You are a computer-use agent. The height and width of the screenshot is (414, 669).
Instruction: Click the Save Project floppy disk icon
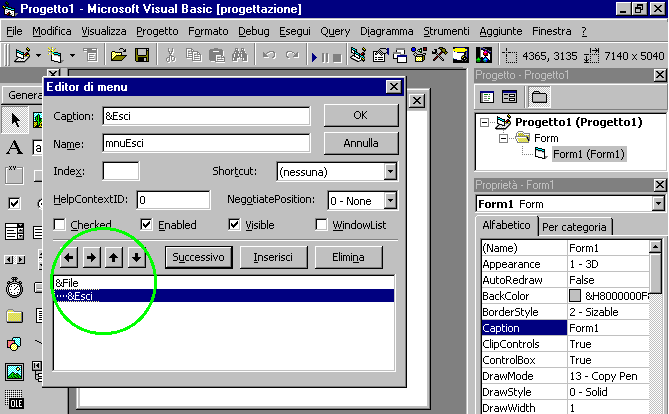[x=142, y=55]
